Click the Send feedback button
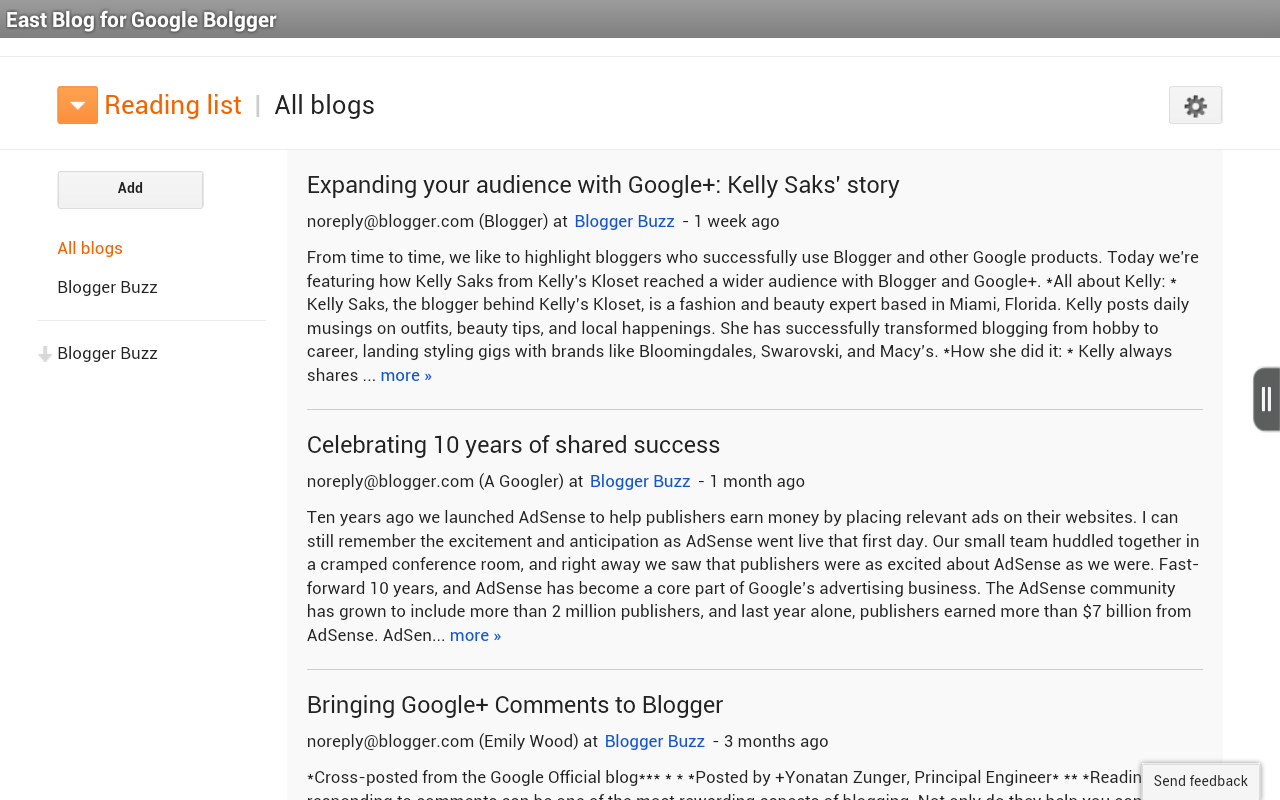The height and width of the screenshot is (800, 1280). tap(1200, 781)
